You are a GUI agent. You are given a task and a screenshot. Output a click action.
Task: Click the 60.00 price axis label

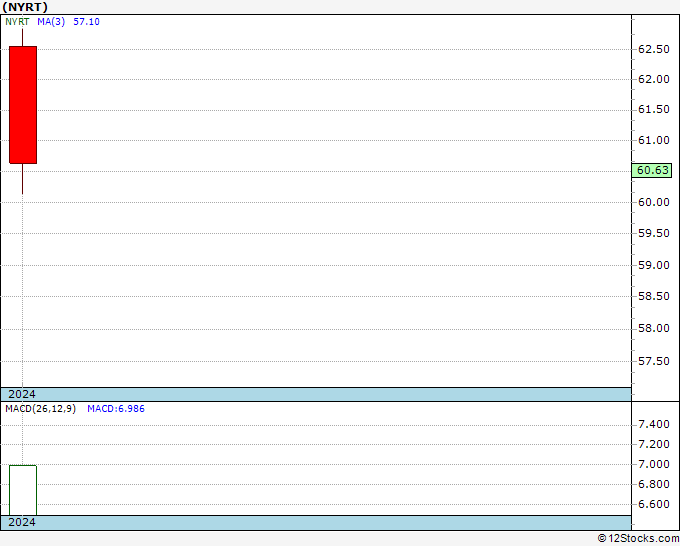point(654,203)
